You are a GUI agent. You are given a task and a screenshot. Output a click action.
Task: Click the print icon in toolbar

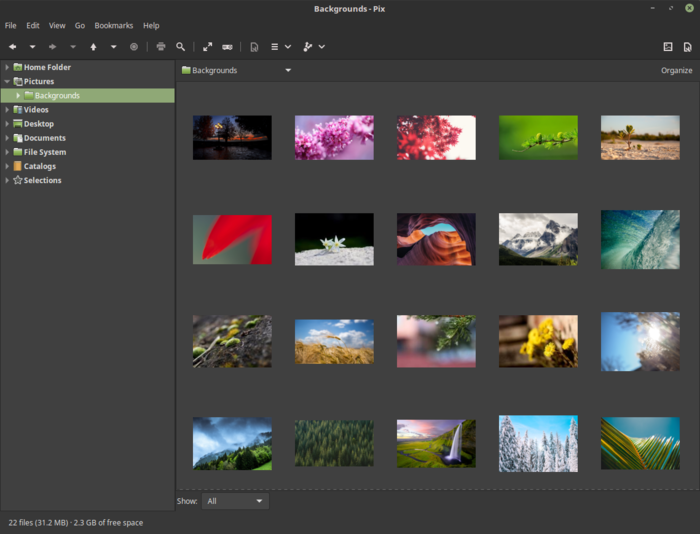[x=160, y=46]
